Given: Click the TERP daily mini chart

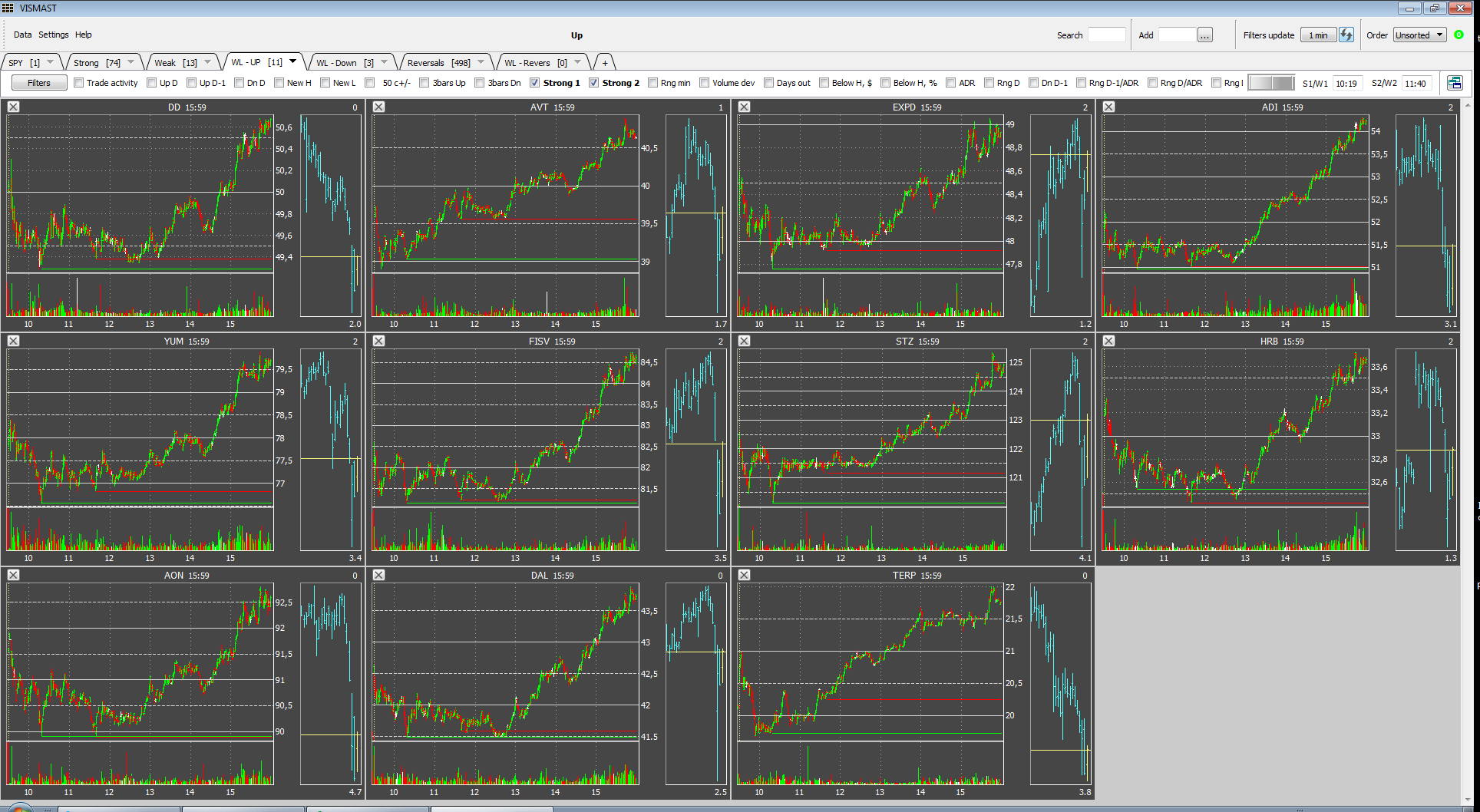Looking at the screenshot, I should [x=1061, y=684].
